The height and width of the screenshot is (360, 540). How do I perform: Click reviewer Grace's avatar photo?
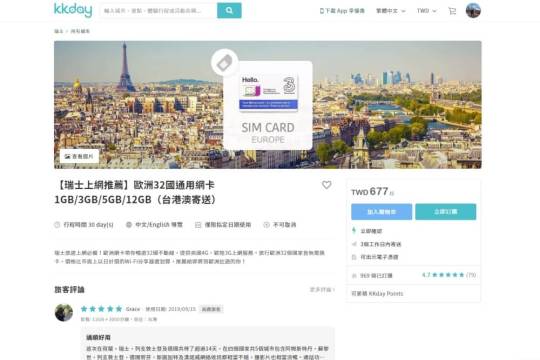point(64,312)
